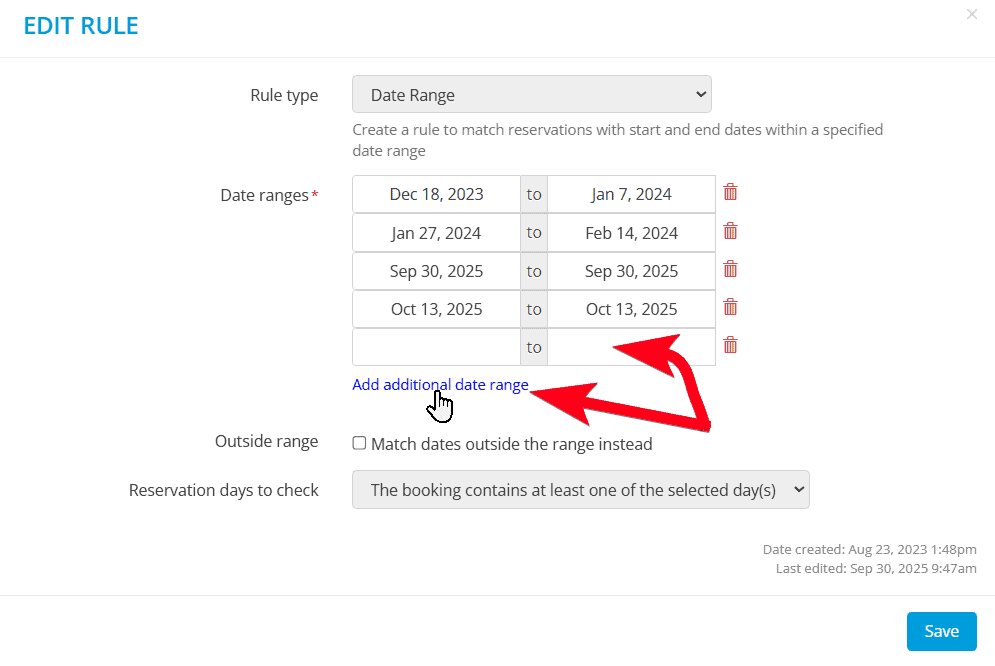Remove the empty date range row via trash icon

pyautogui.click(x=730, y=344)
